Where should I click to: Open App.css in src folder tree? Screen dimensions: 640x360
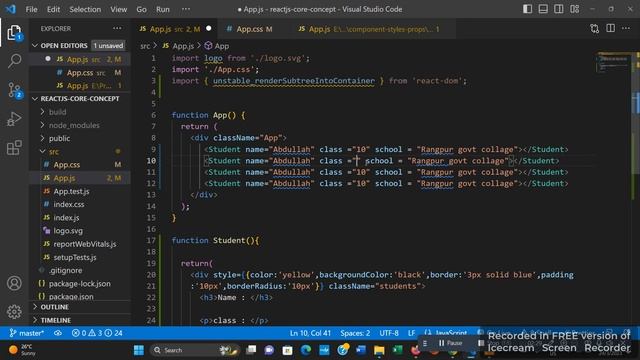tap(67, 165)
